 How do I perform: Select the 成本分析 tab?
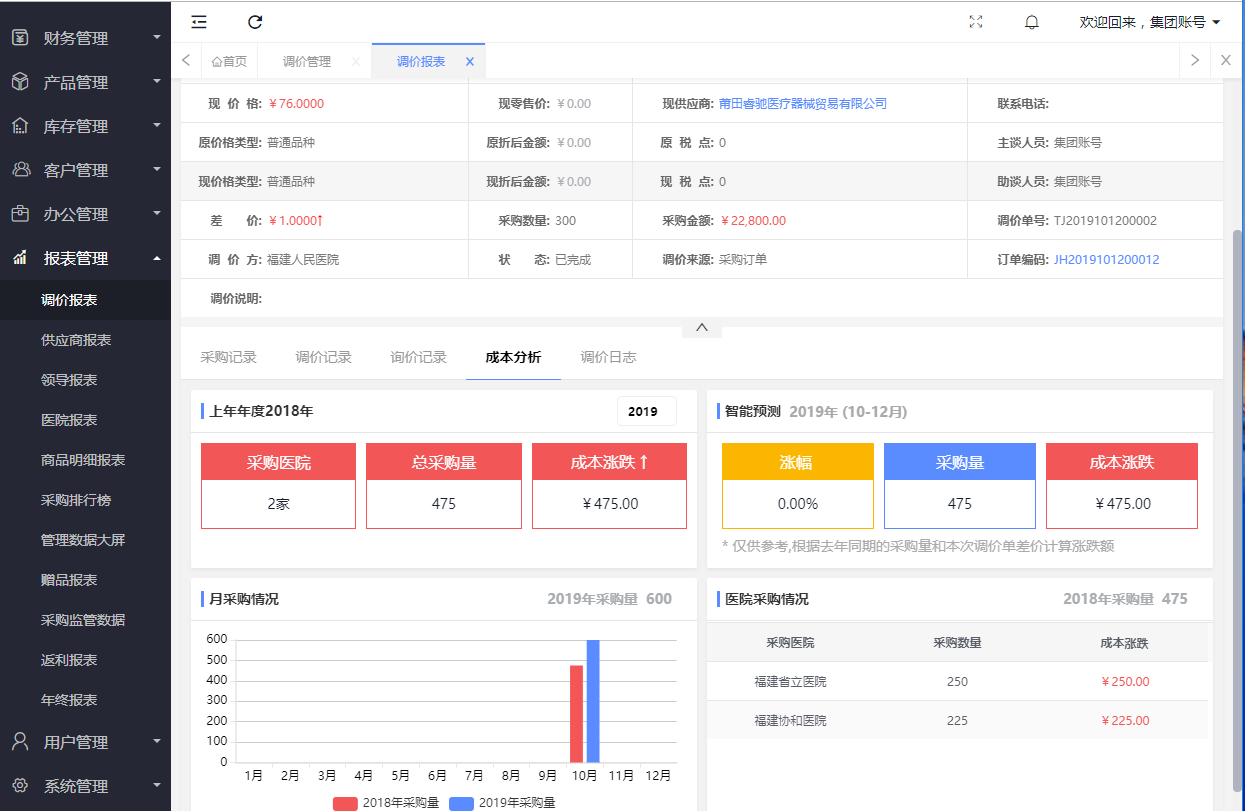click(514, 357)
